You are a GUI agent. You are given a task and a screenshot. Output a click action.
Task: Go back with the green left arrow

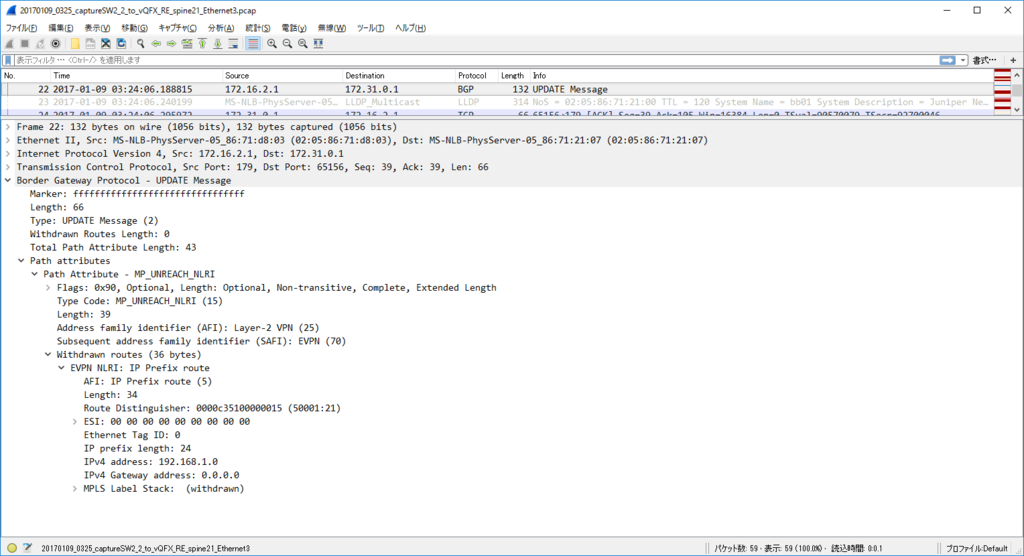156,44
